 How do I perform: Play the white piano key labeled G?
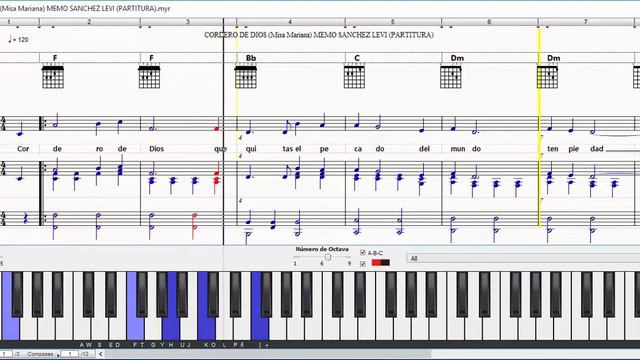click(x=153, y=329)
